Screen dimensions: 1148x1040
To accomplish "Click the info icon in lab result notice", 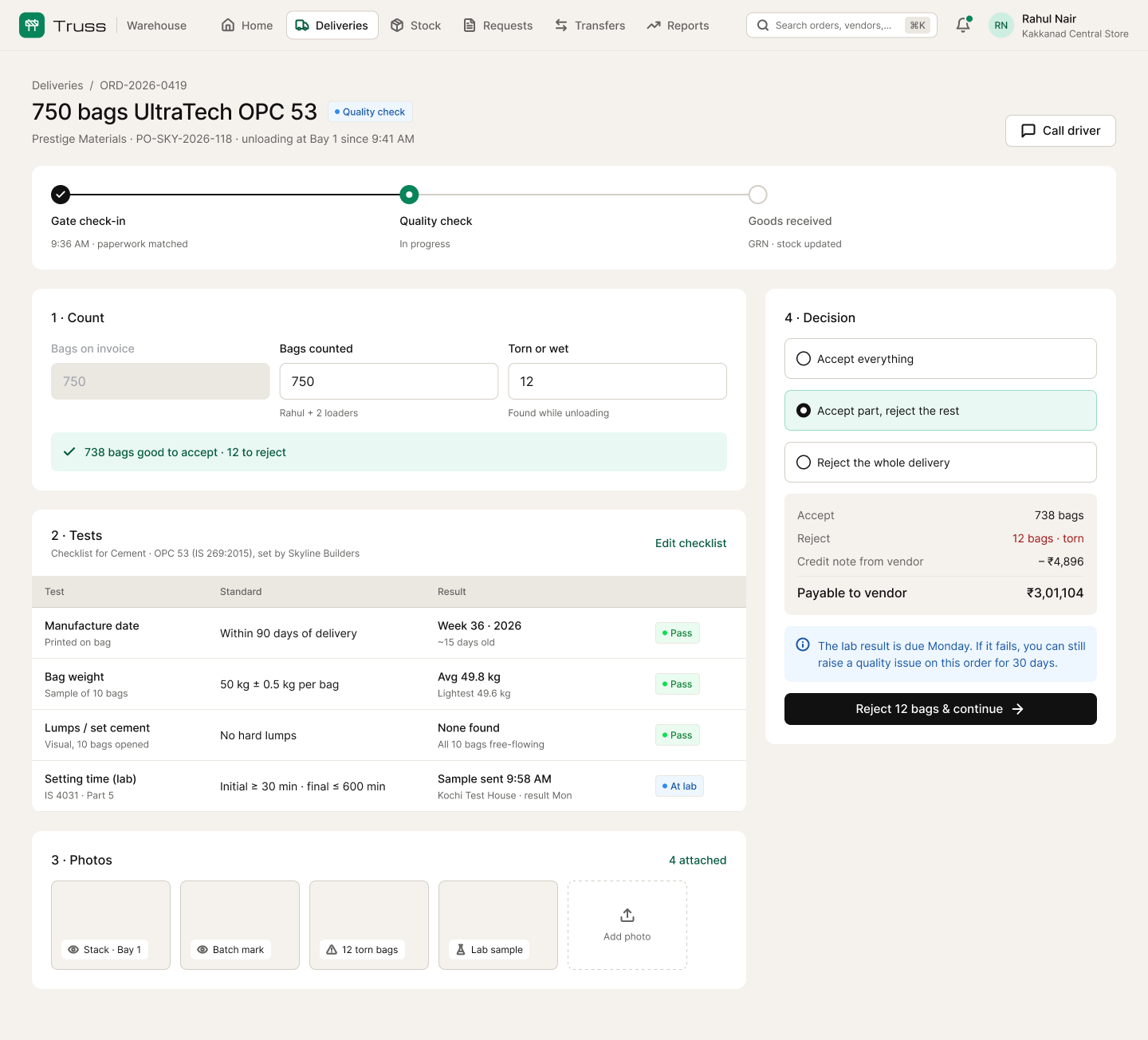I will click(x=803, y=645).
